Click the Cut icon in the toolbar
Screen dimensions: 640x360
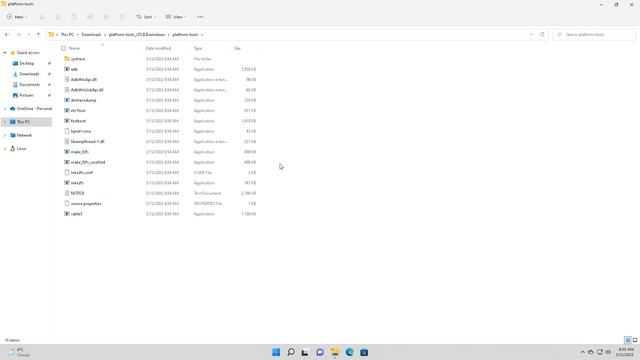[42, 17]
